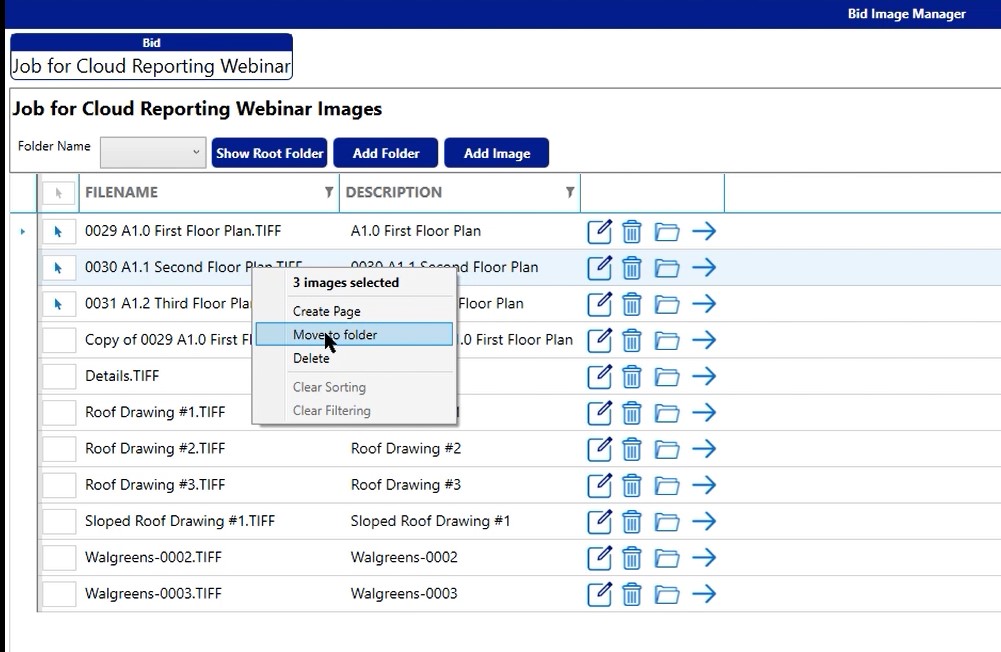1001x652 pixels.
Task: Deselect the 0030 A1.1 Second Floor Plan row
Action: (59, 268)
